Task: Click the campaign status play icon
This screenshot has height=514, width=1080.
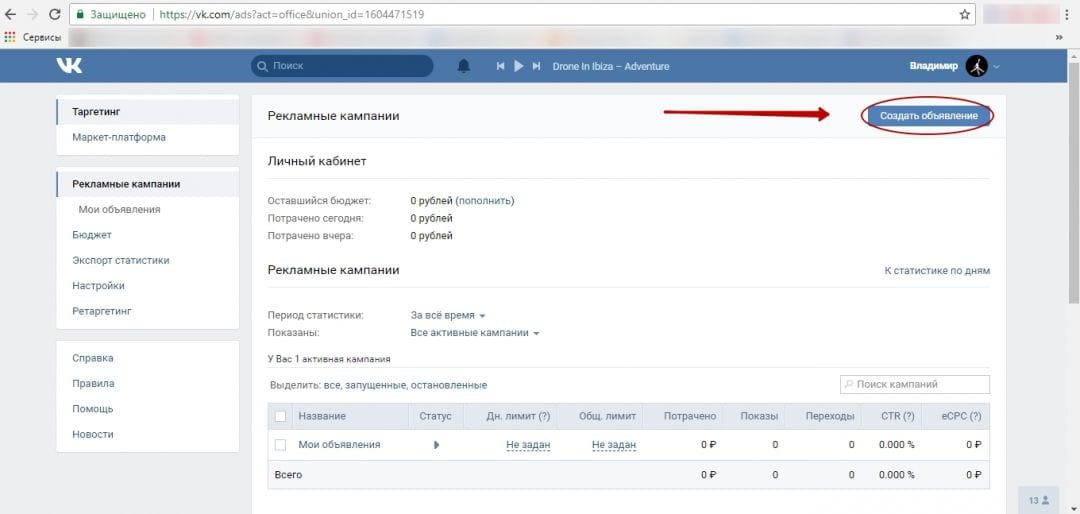Action: tap(436, 445)
